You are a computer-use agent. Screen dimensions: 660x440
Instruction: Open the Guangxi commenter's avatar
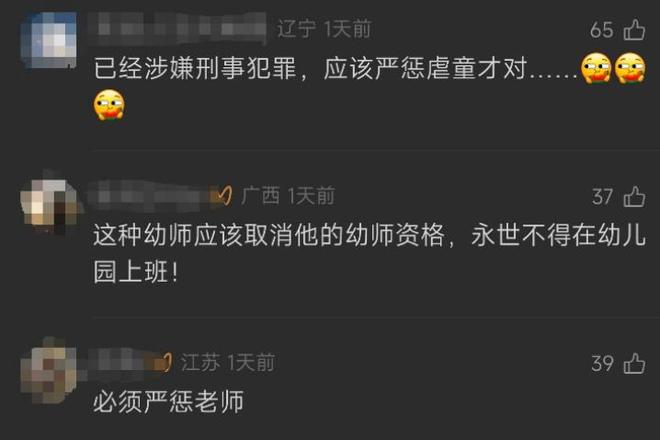(x=49, y=202)
